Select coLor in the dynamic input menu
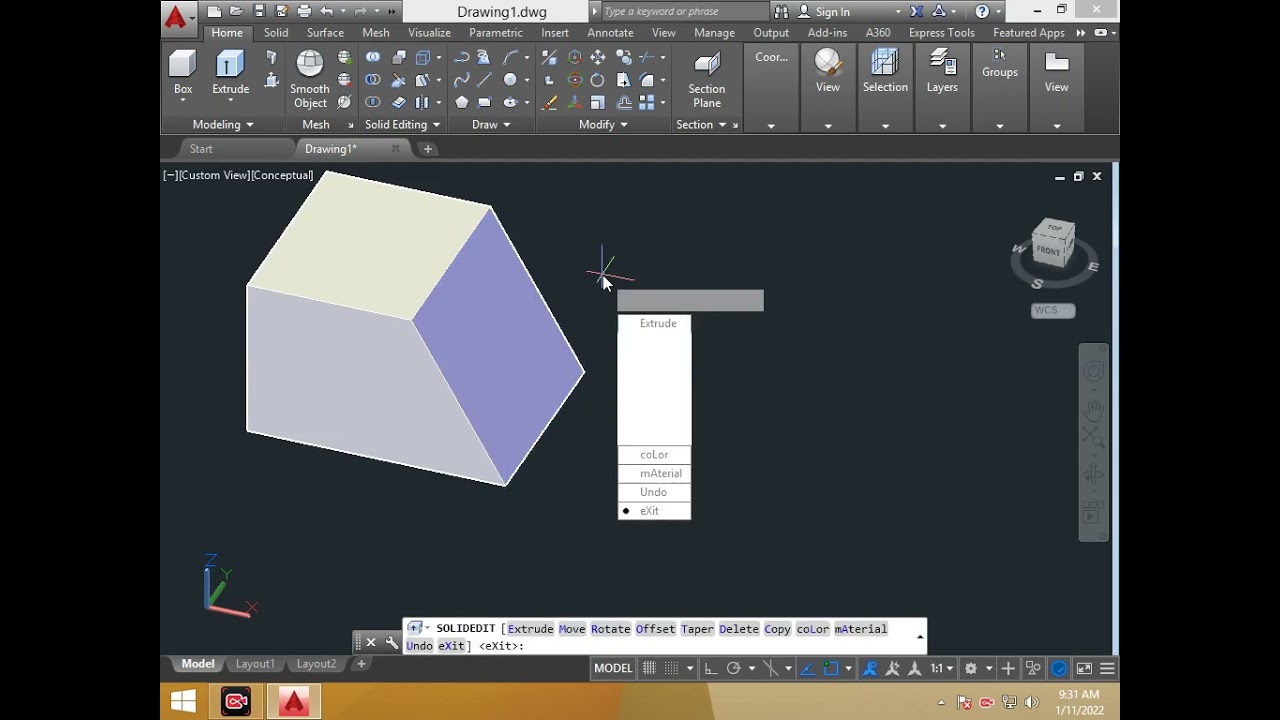 pyautogui.click(x=654, y=455)
